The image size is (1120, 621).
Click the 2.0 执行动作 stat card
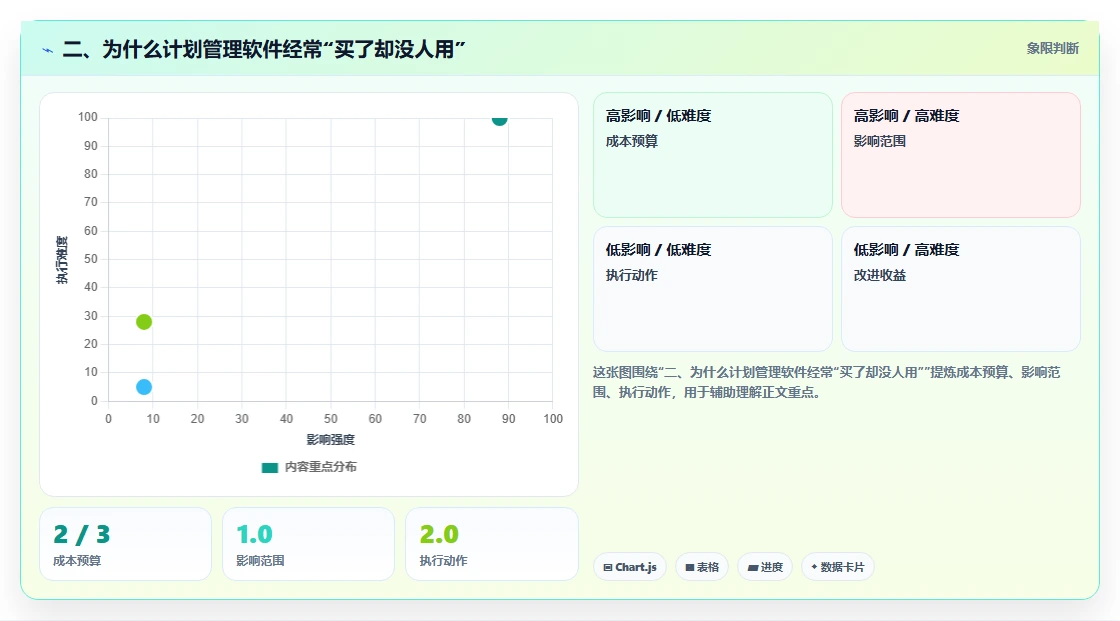click(x=491, y=544)
